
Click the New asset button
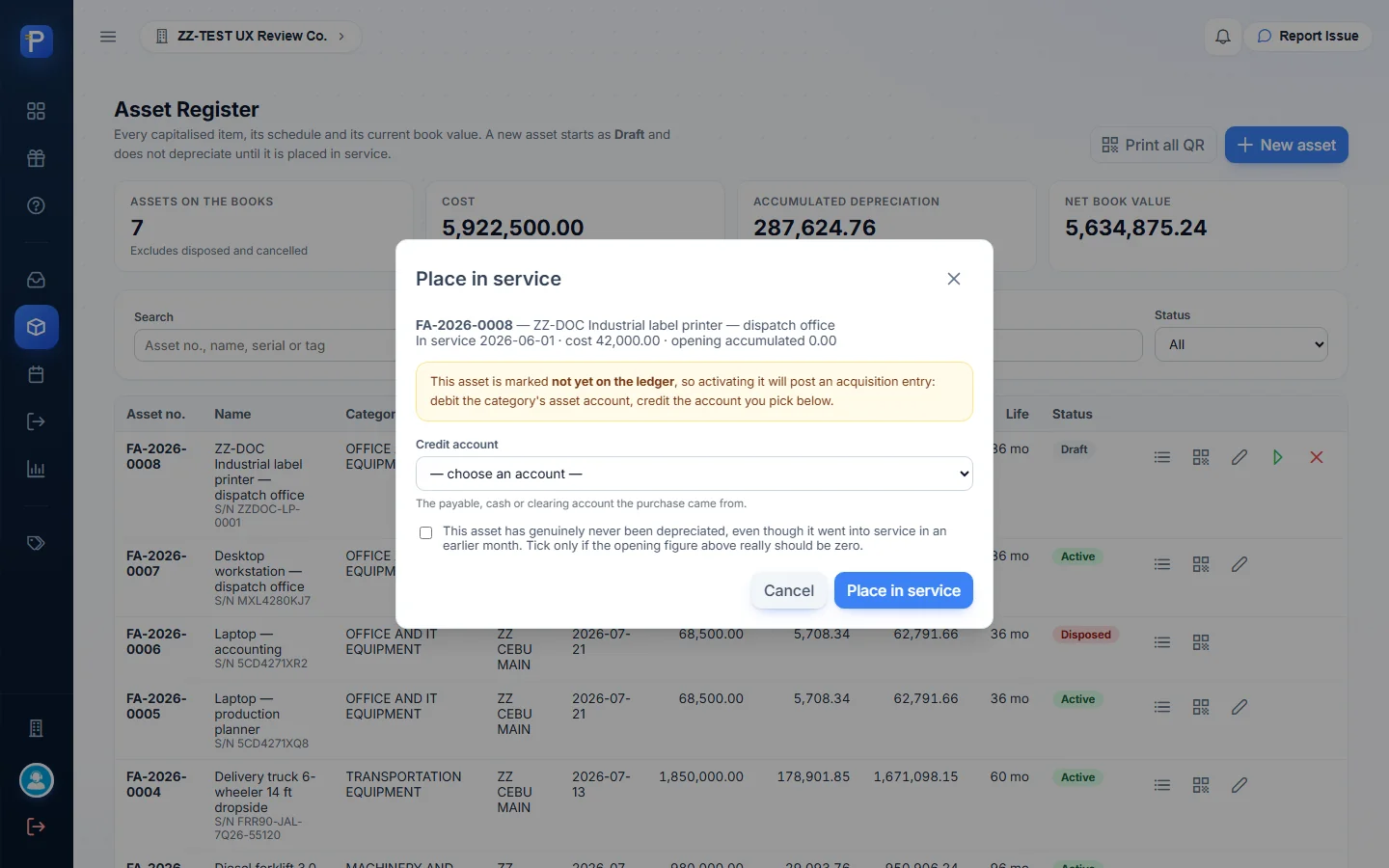pyautogui.click(x=1287, y=145)
